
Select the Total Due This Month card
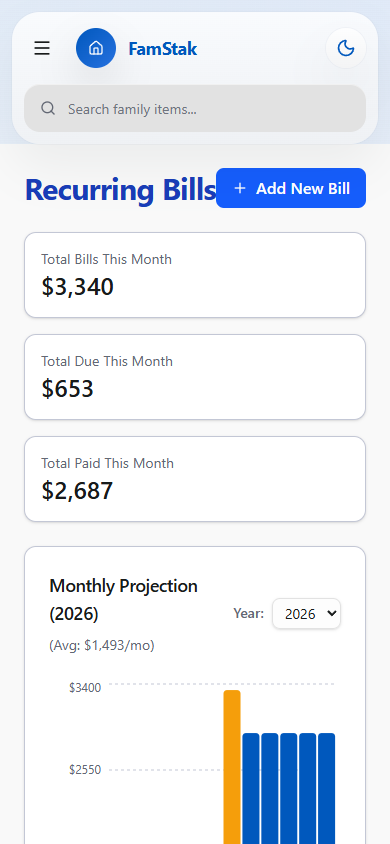click(x=195, y=377)
